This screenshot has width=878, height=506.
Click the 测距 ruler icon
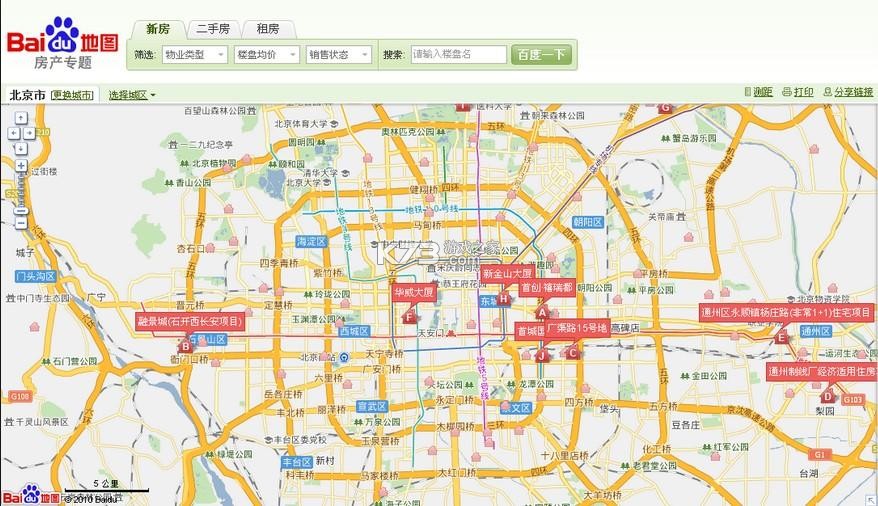(748, 92)
